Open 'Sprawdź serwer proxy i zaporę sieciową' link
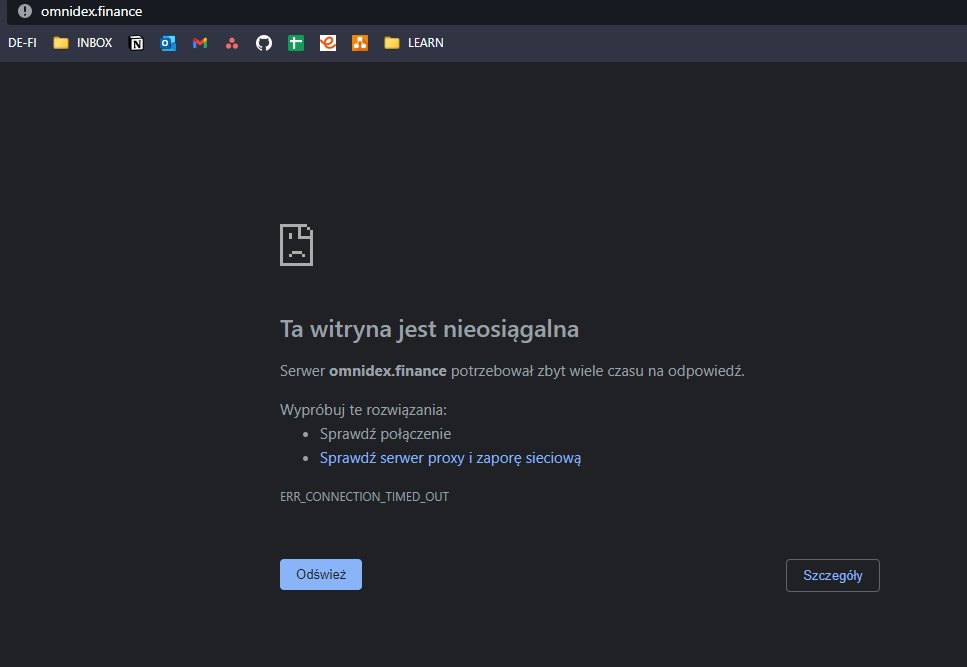This screenshot has width=967, height=667. pyautogui.click(x=450, y=458)
